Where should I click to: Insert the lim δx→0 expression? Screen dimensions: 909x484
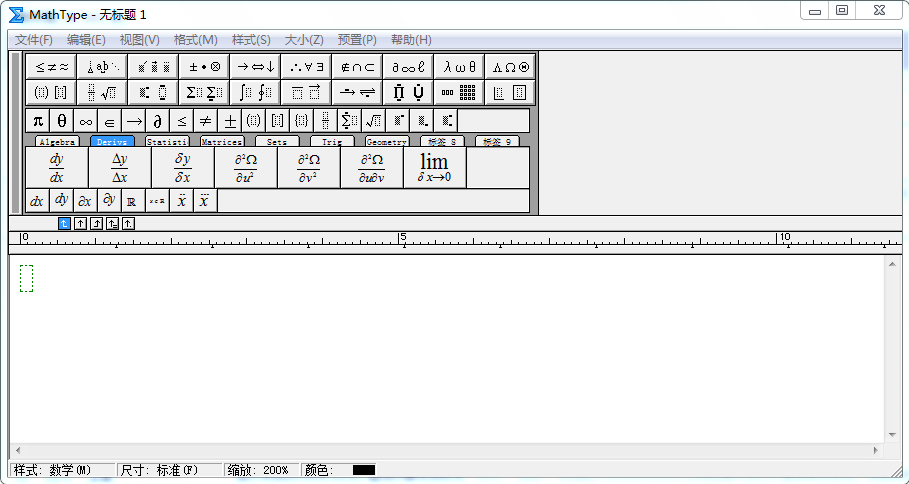click(x=435, y=168)
